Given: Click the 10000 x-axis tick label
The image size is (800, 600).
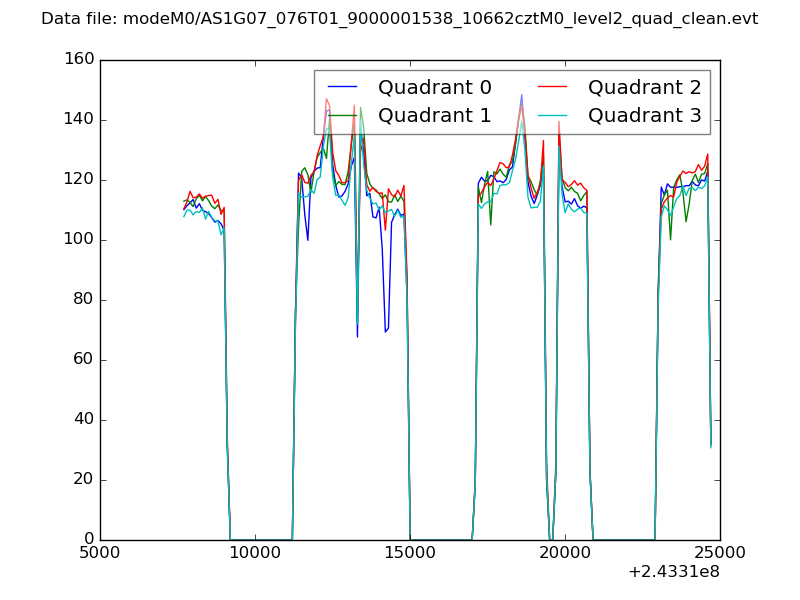Looking at the screenshot, I should click(x=255, y=553).
